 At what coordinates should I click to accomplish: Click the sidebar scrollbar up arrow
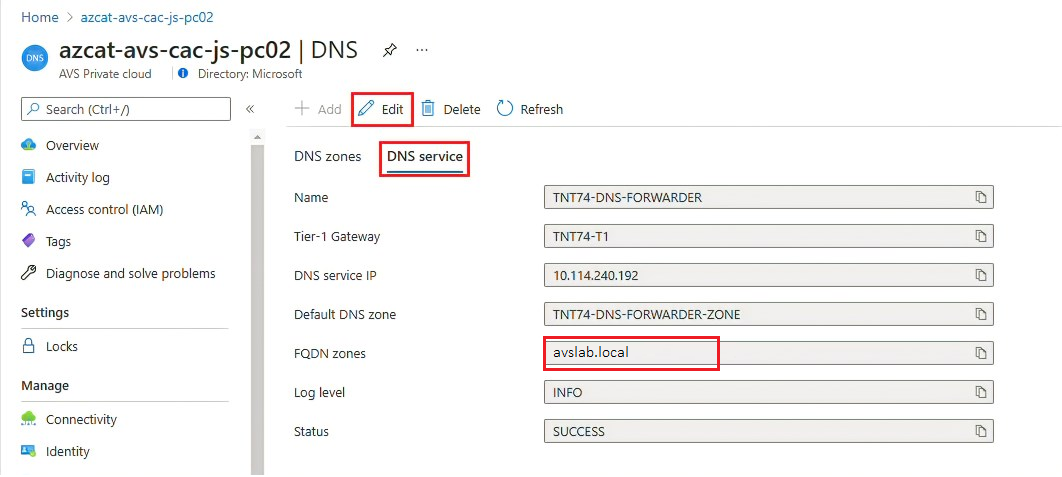coord(257,138)
